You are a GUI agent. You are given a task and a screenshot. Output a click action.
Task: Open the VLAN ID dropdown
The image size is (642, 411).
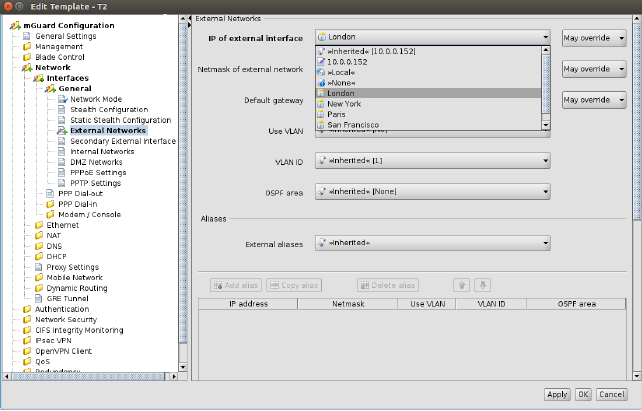click(433, 161)
